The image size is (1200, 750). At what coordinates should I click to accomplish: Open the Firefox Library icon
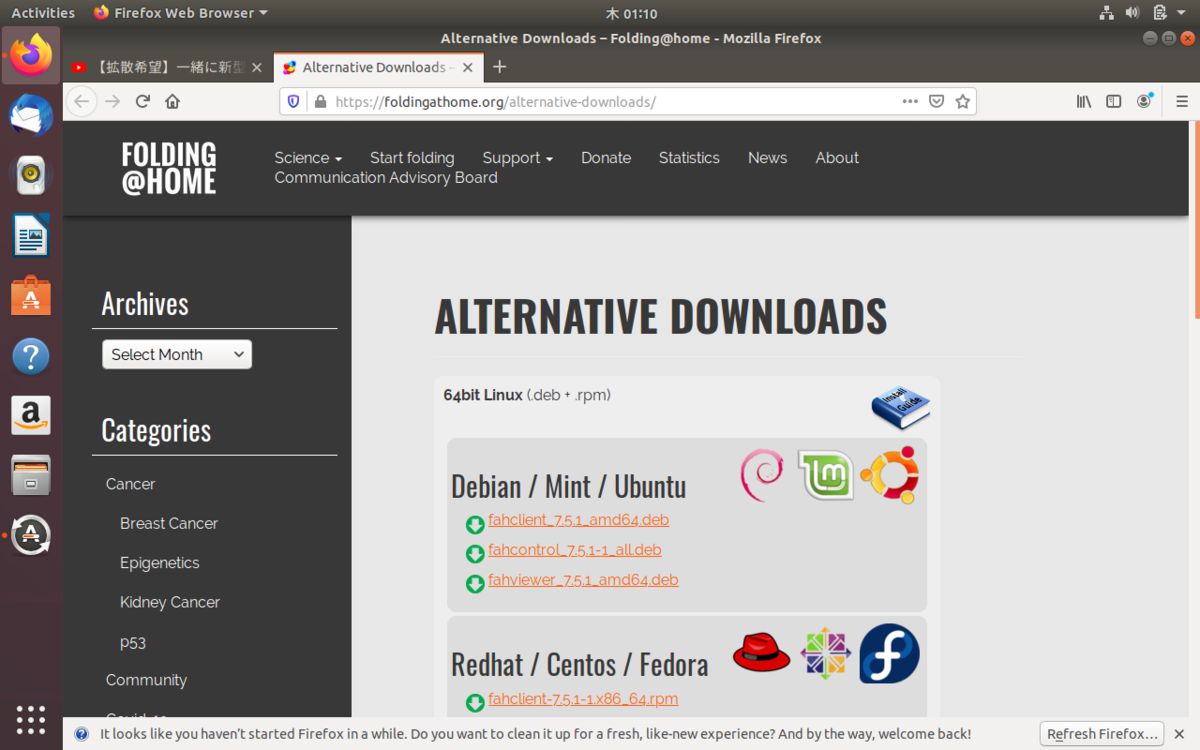(x=1084, y=101)
